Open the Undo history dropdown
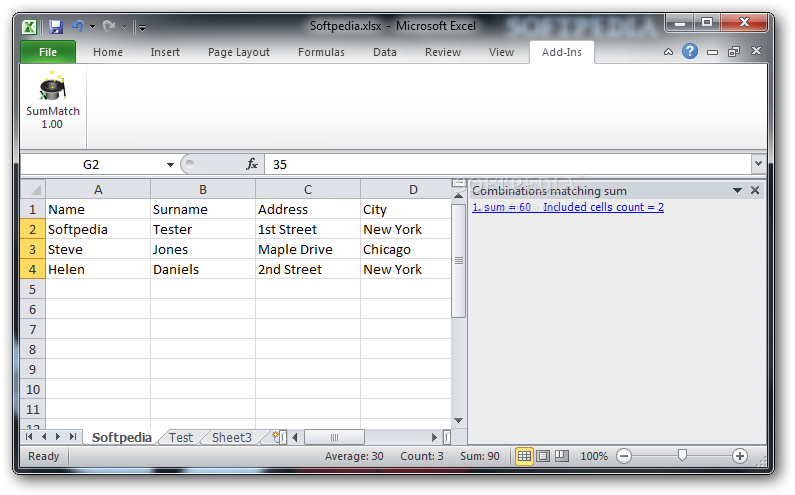This screenshot has width=795, height=495. tap(92, 26)
